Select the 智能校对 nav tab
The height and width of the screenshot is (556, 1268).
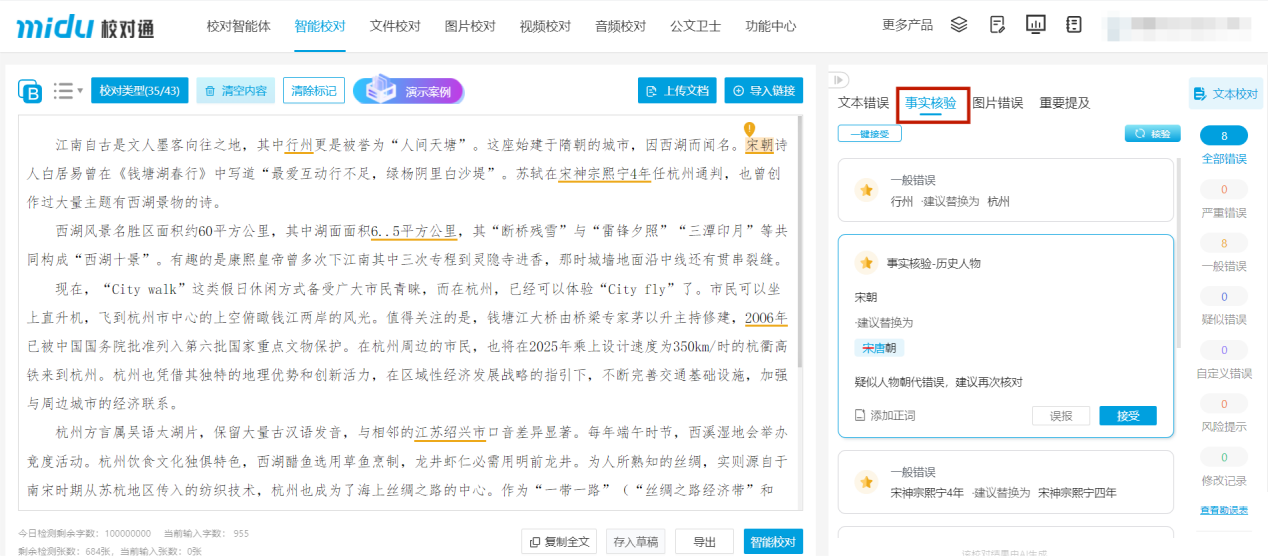coord(320,26)
